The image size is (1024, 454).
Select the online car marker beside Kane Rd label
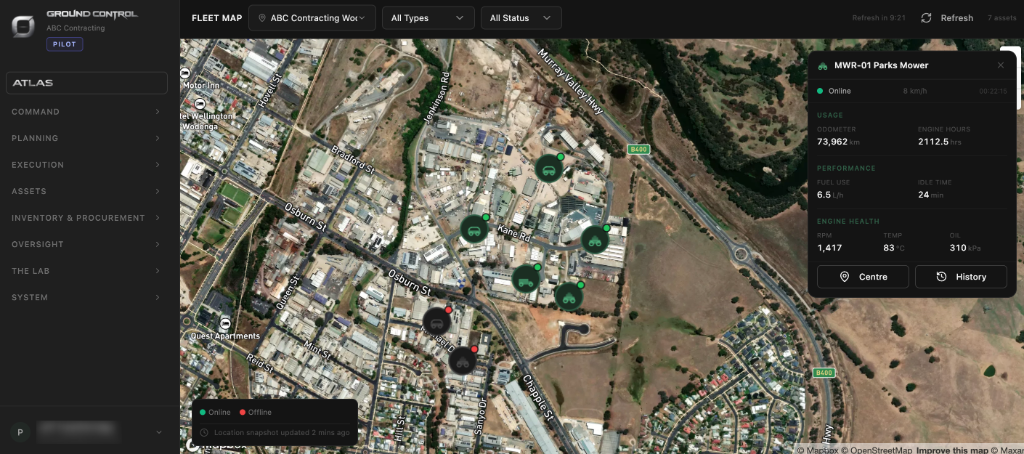(x=474, y=229)
